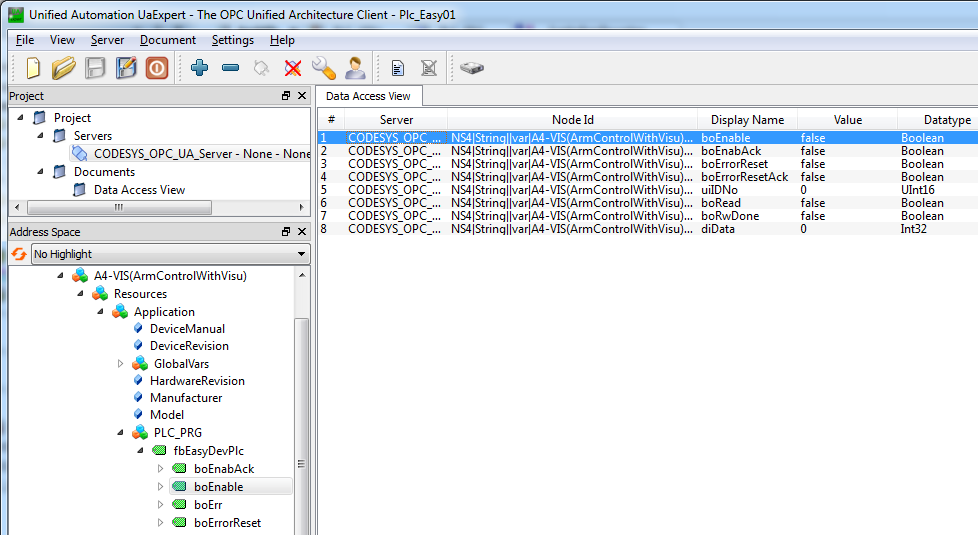Screen dimensions: 979x535
Task: Collapse the Project root node
Action: tap(21, 117)
